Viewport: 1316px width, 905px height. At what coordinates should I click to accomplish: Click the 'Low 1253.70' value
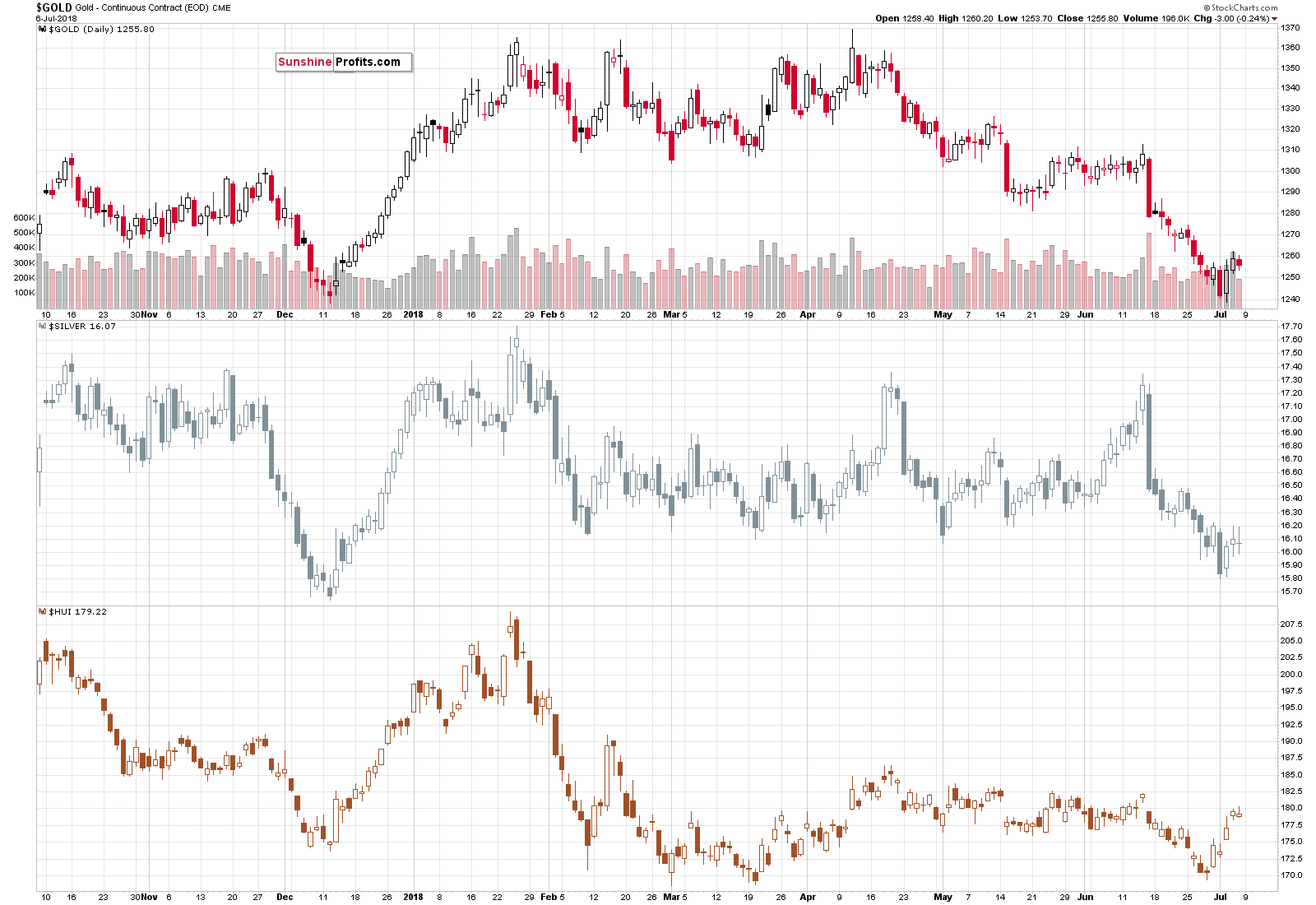click(x=1025, y=18)
